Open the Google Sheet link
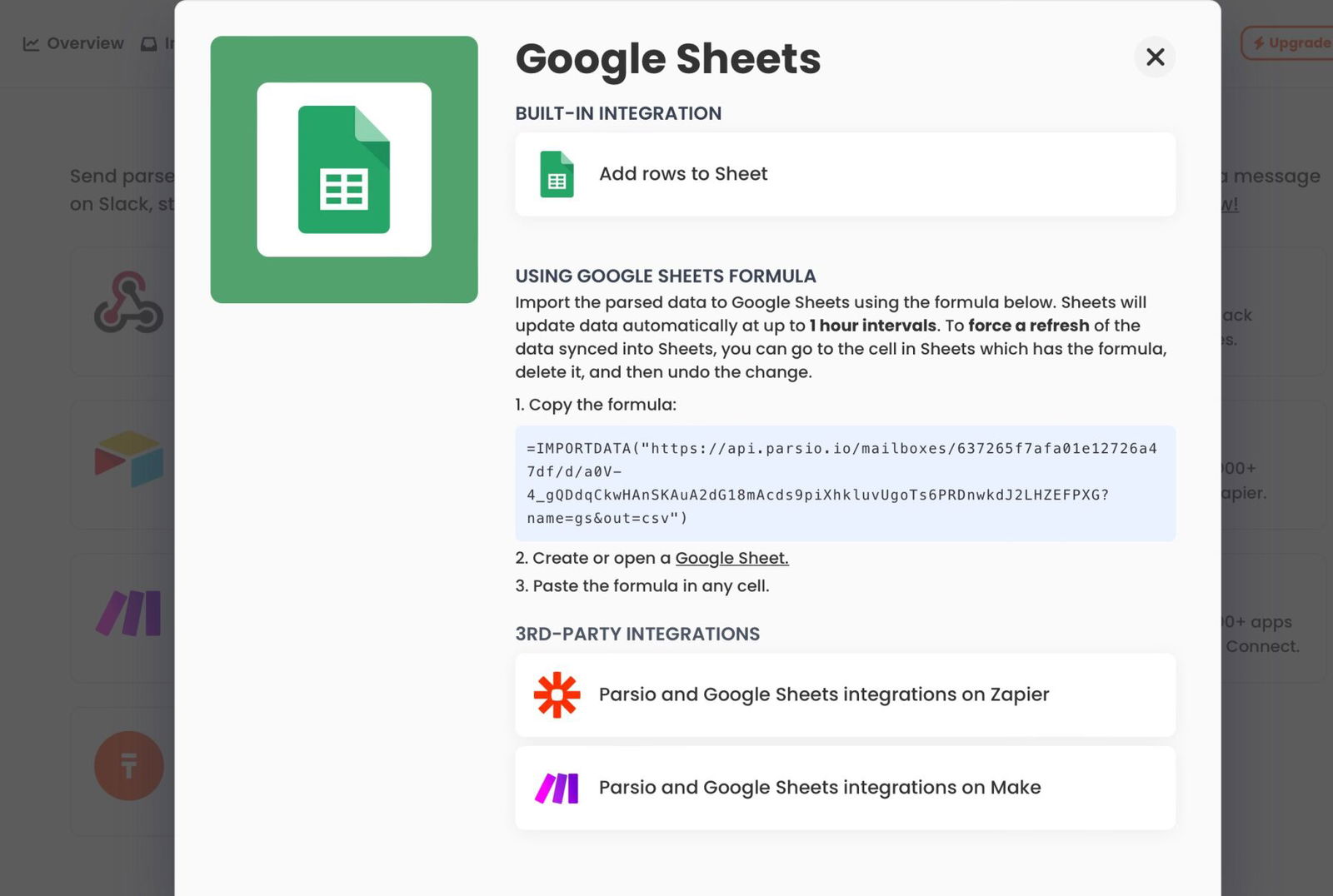 pyautogui.click(x=731, y=558)
